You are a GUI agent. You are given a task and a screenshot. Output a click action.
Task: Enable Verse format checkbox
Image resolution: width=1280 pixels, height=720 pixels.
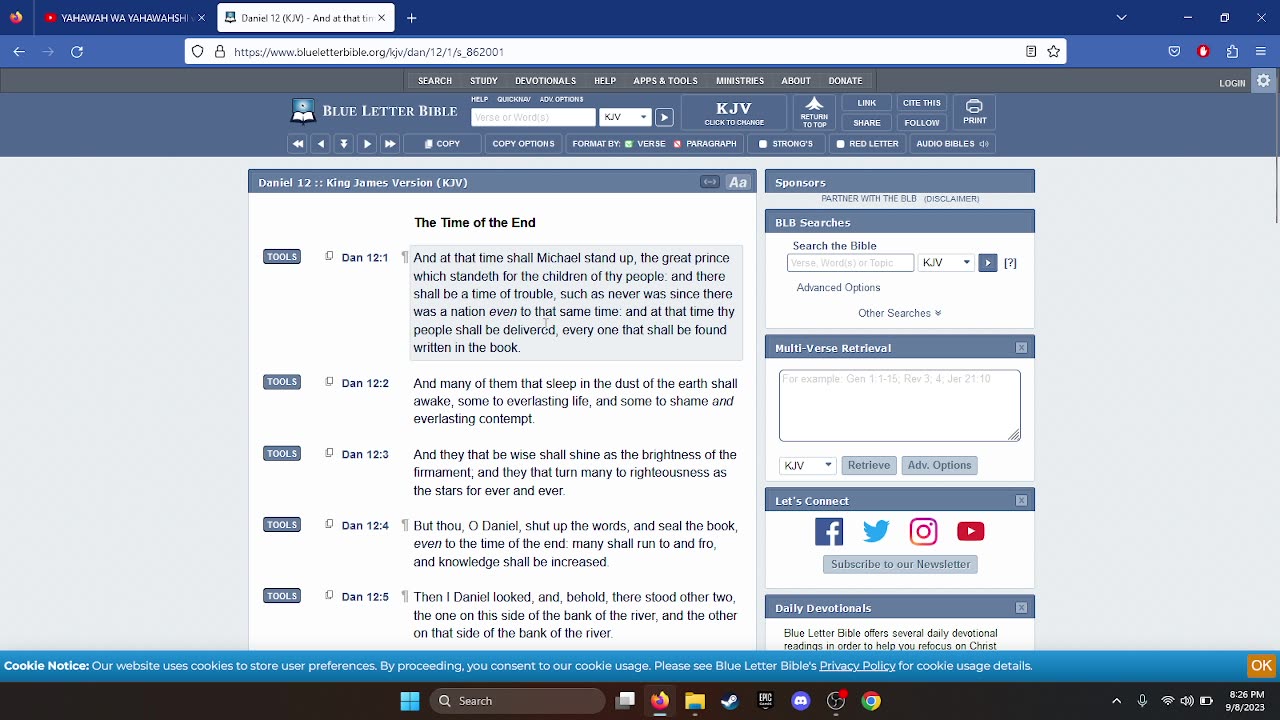[x=629, y=144]
